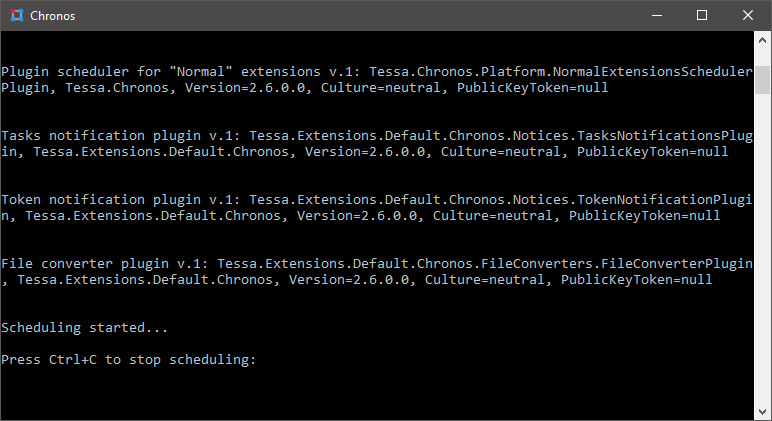Viewport: 772px width, 421px height.
Task: Close the Chronos console window
Action: (748, 15)
